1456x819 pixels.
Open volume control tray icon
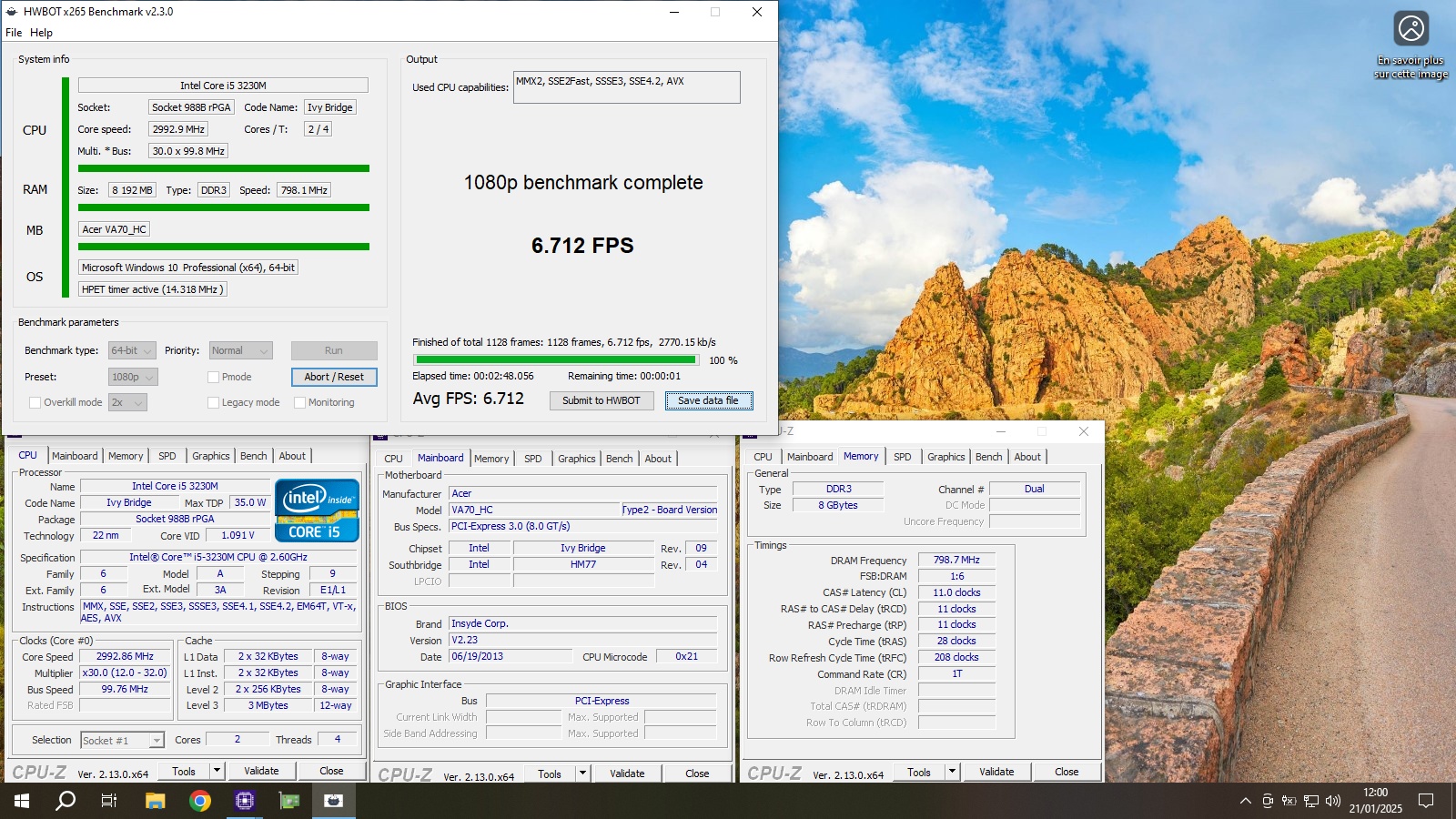pos(1333,801)
